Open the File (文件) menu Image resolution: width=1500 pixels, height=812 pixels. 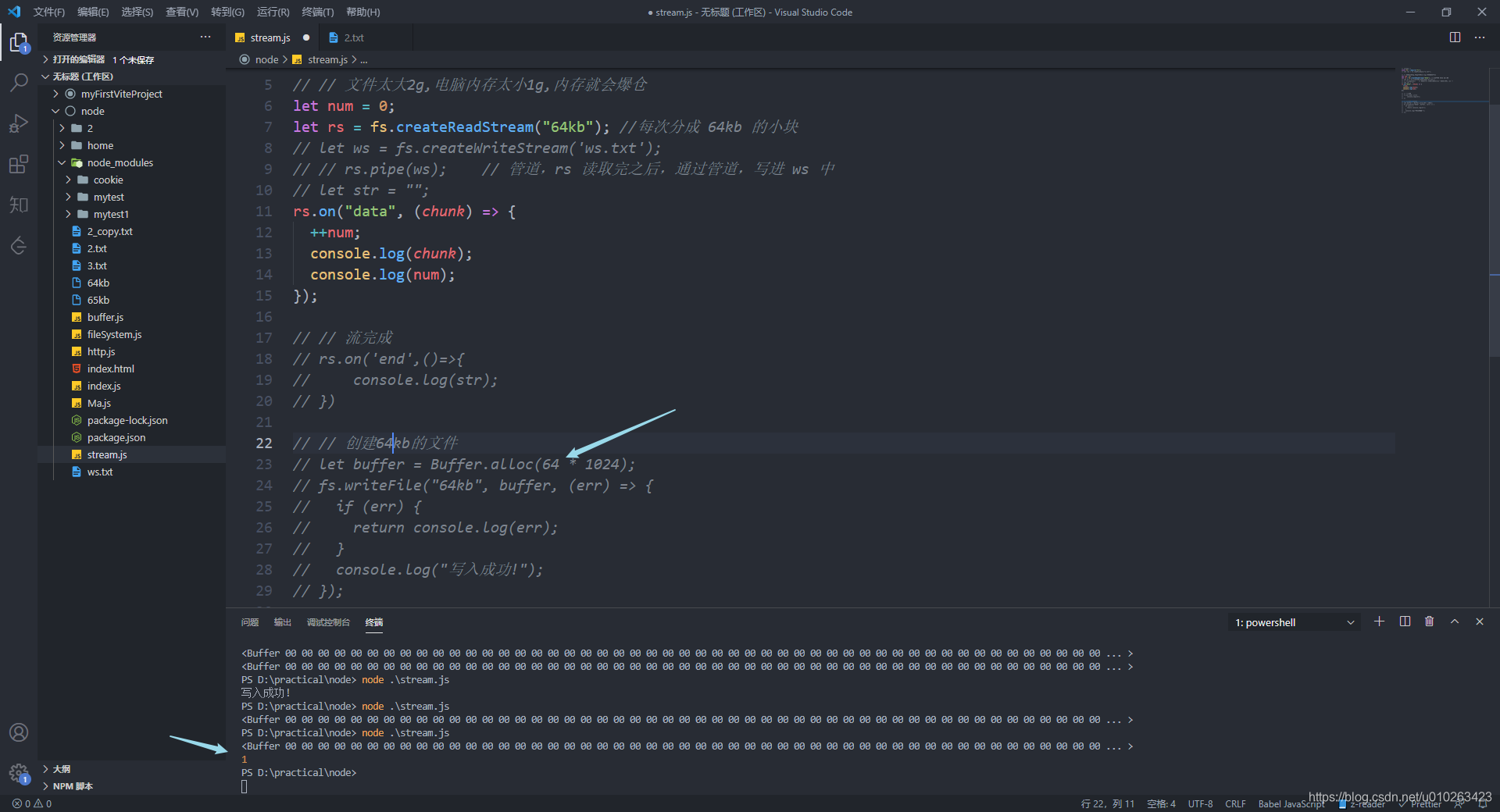pyautogui.click(x=49, y=12)
